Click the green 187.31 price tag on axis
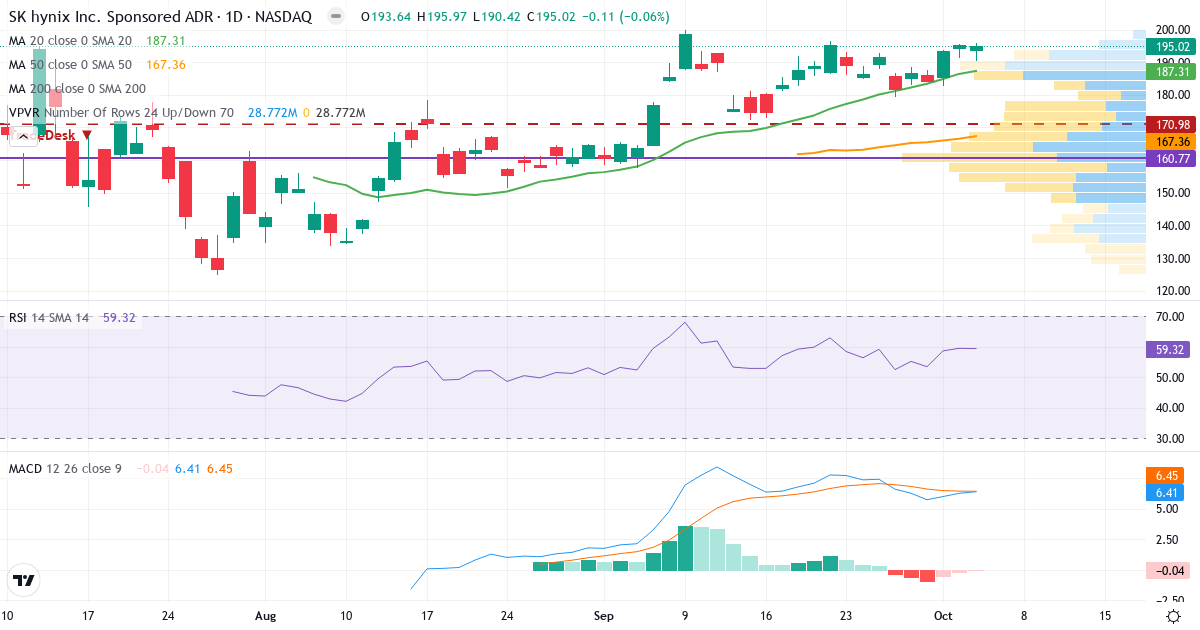This screenshot has height=630, width=1200. [x=1171, y=71]
